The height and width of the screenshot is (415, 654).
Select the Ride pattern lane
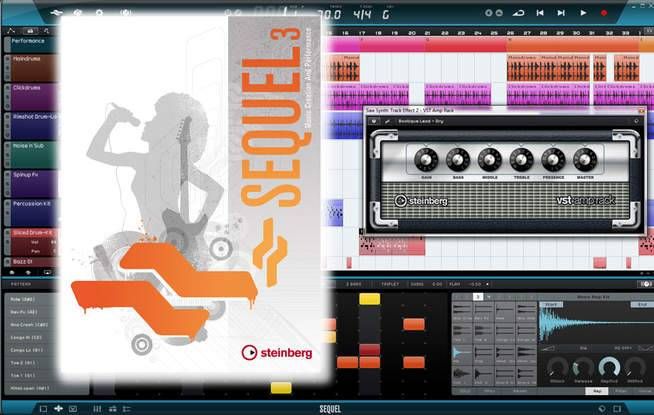coord(20,299)
